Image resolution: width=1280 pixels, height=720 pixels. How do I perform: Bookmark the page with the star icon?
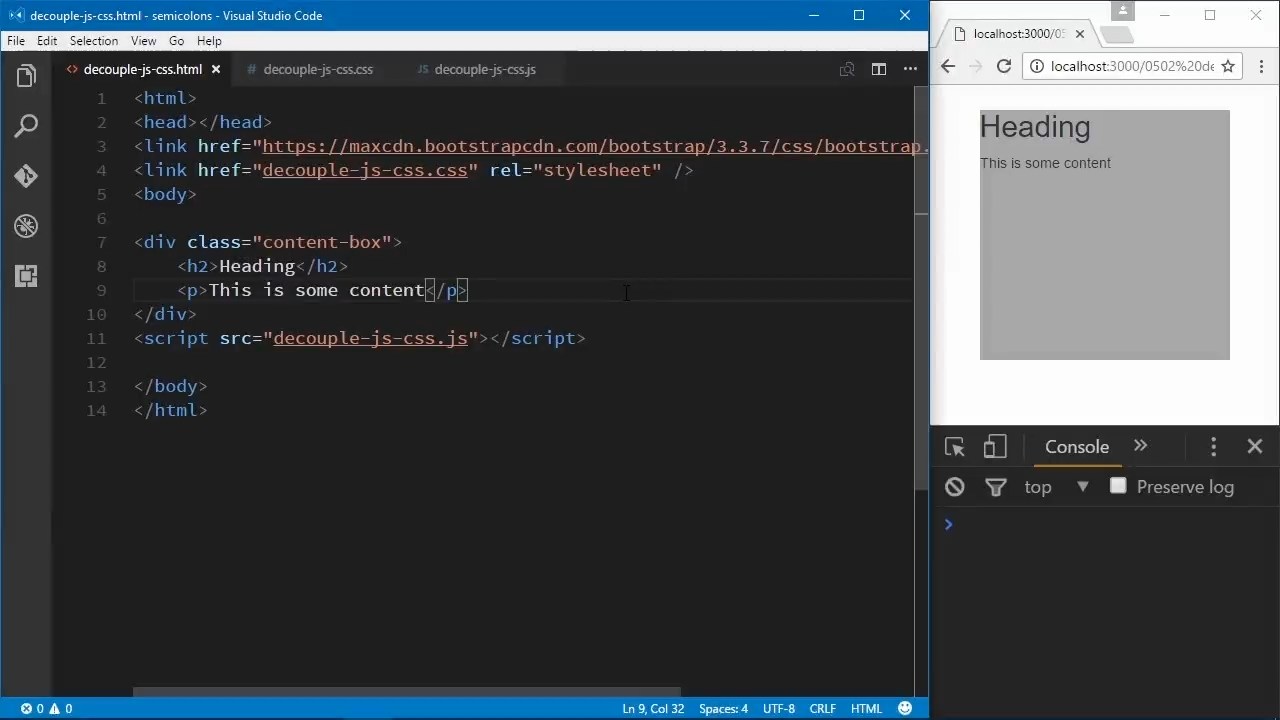click(1228, 66)
